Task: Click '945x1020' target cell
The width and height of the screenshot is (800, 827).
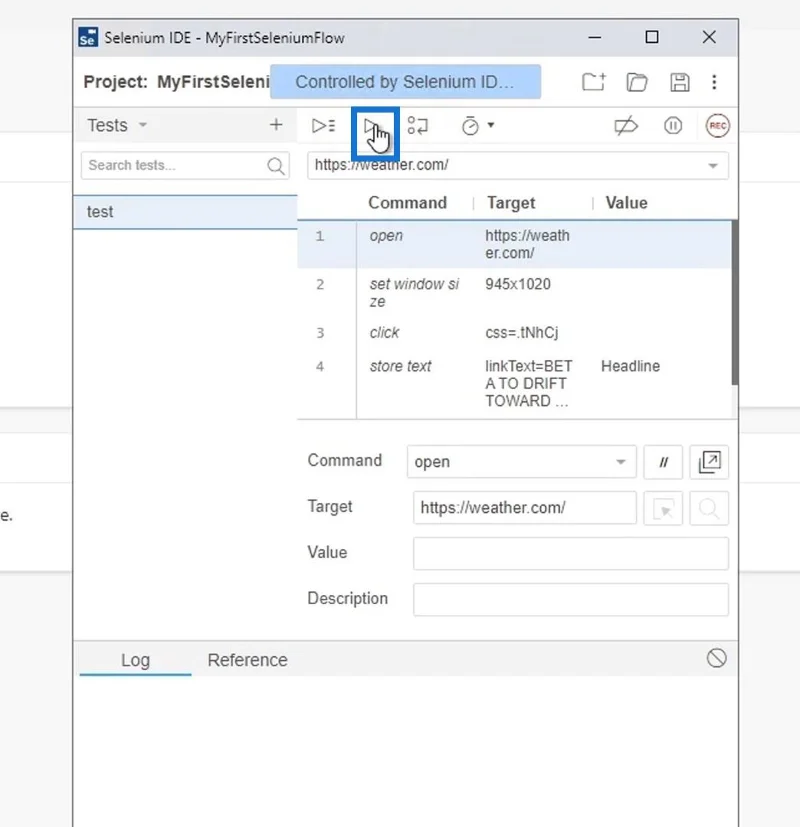Action: (517, 284)
